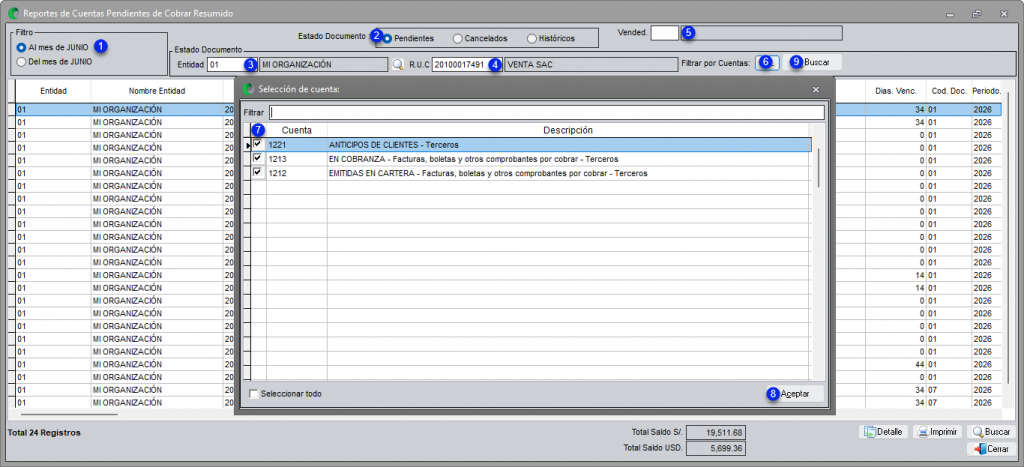Close the Selección de cuenta dialog
Image resolution: width=1024 pixels, height=467 pixels.
point(816,89)
